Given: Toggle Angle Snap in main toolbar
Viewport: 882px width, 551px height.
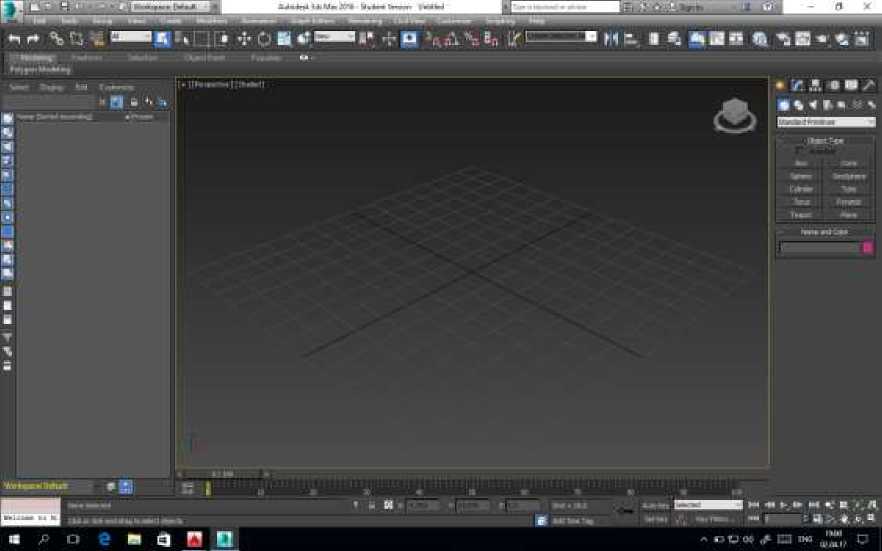Looking at the screenshot, I should pos(452,39).
